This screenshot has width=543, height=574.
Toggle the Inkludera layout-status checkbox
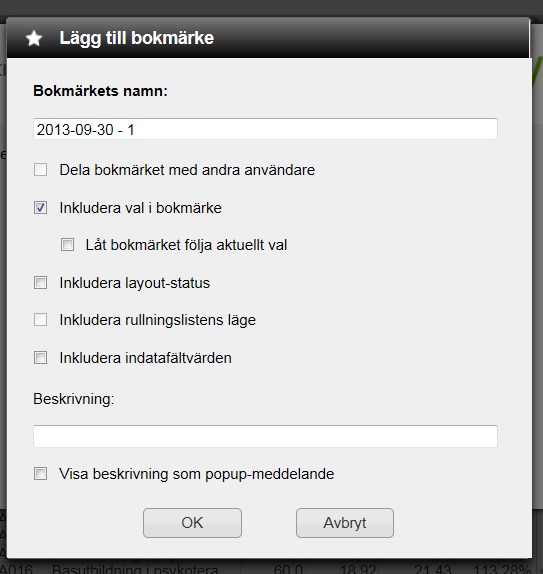pos(40,283)
